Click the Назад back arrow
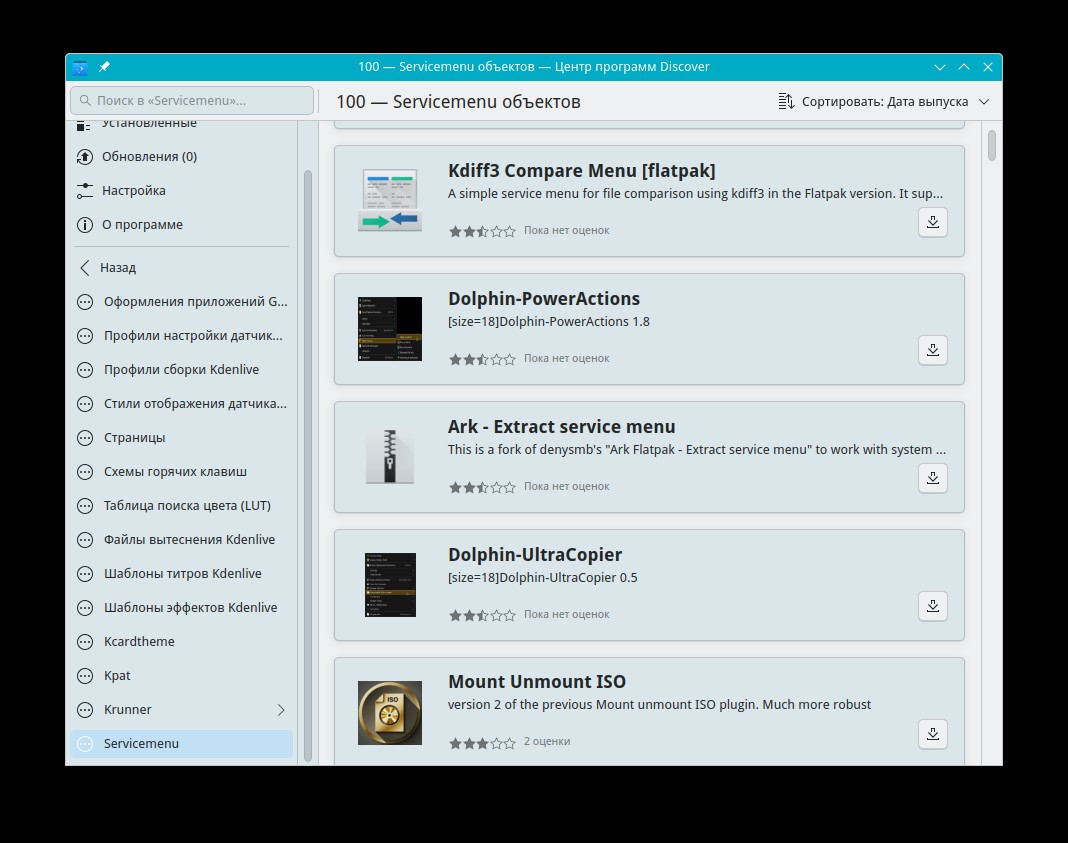The width and height of the screenshot is (1068, 843). pyautogui.click(x=84, y=268)
